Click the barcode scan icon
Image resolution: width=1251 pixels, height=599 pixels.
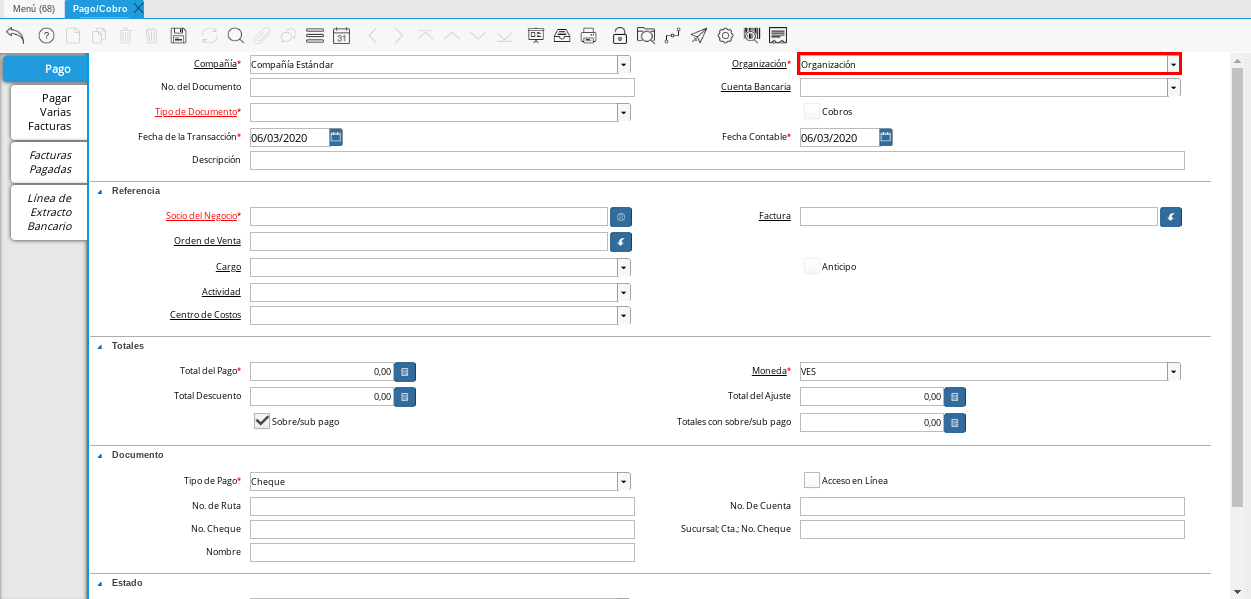751,36
